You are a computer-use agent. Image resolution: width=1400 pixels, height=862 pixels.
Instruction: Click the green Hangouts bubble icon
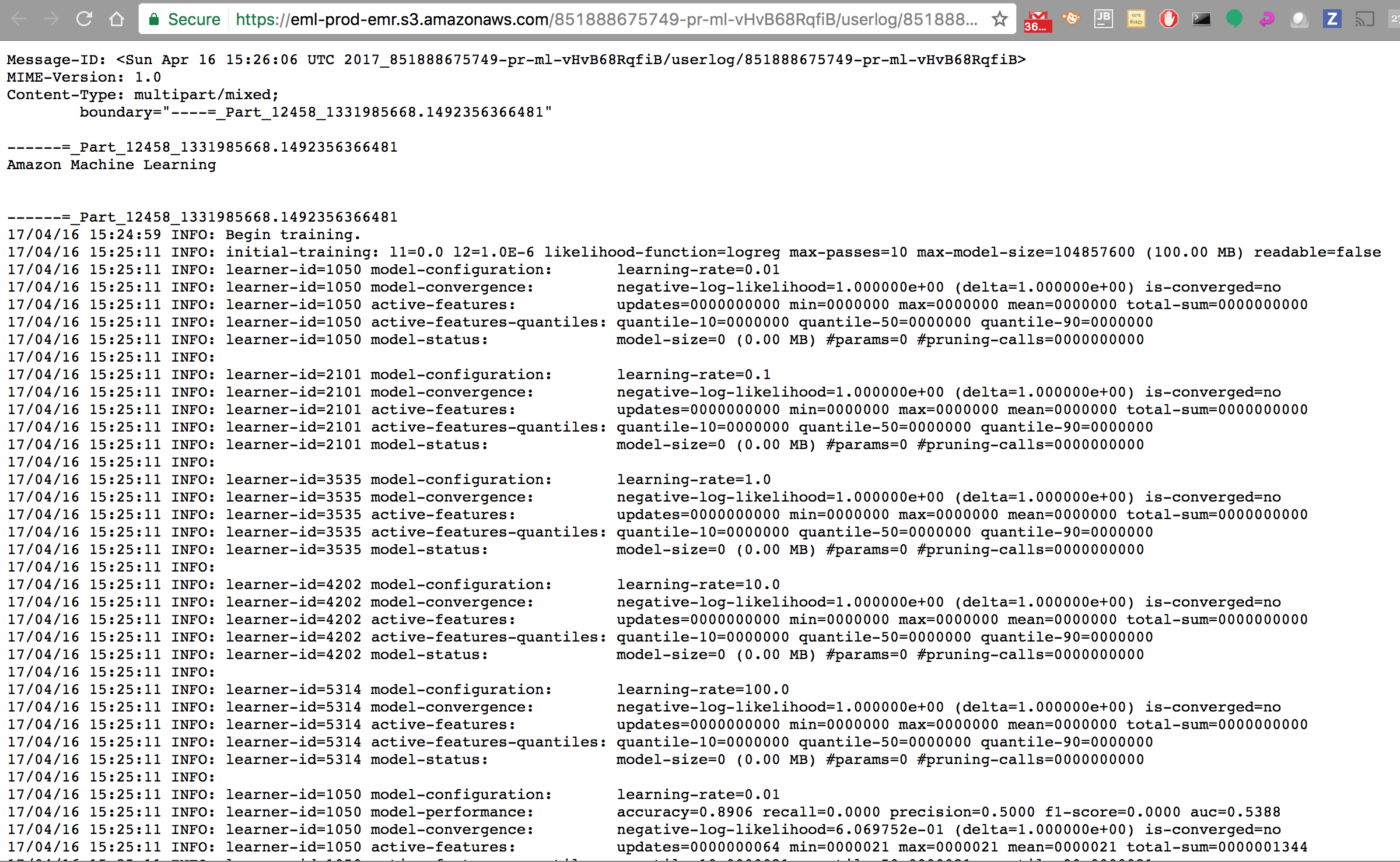coord(1234,19)
